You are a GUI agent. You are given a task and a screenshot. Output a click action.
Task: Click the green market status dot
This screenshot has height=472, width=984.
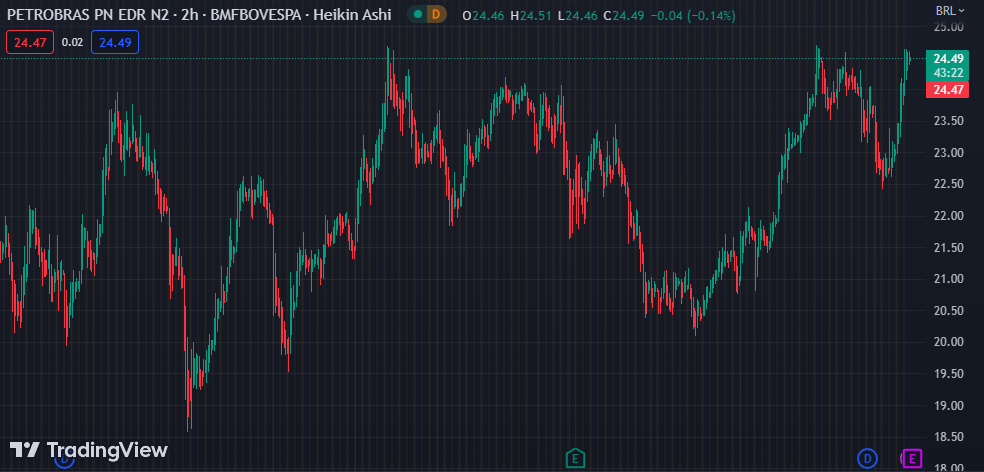point(416,14)
